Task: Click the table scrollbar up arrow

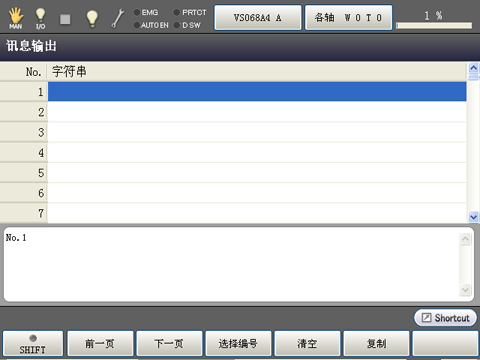Action: click(x=473, y=68)
